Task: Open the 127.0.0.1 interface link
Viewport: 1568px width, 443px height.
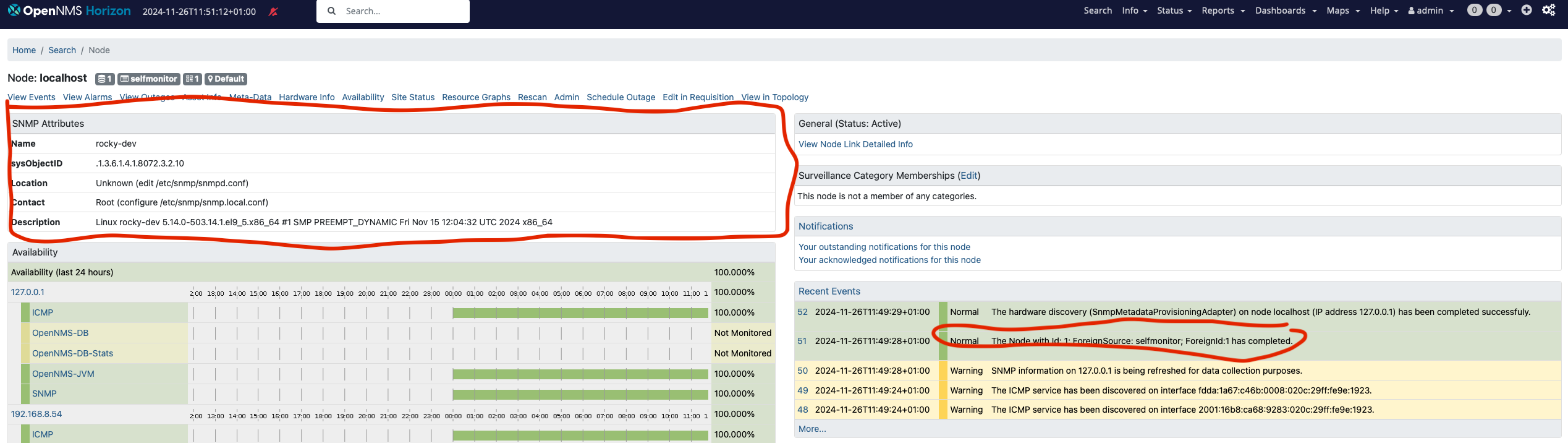Action: pos(28,292)
